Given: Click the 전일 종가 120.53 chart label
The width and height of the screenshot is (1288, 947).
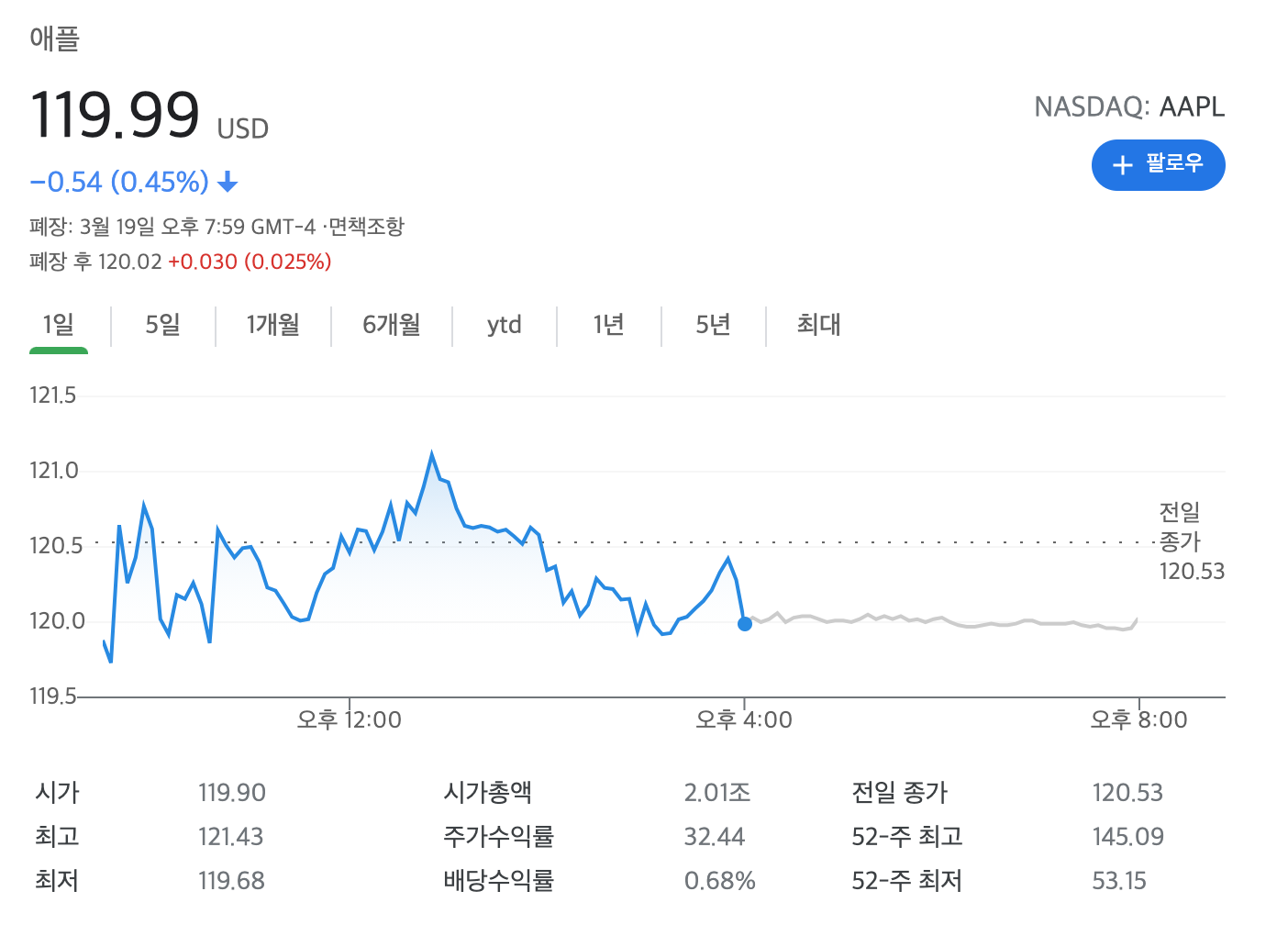Looking at the screenshot, I should tap(1192, 541).
